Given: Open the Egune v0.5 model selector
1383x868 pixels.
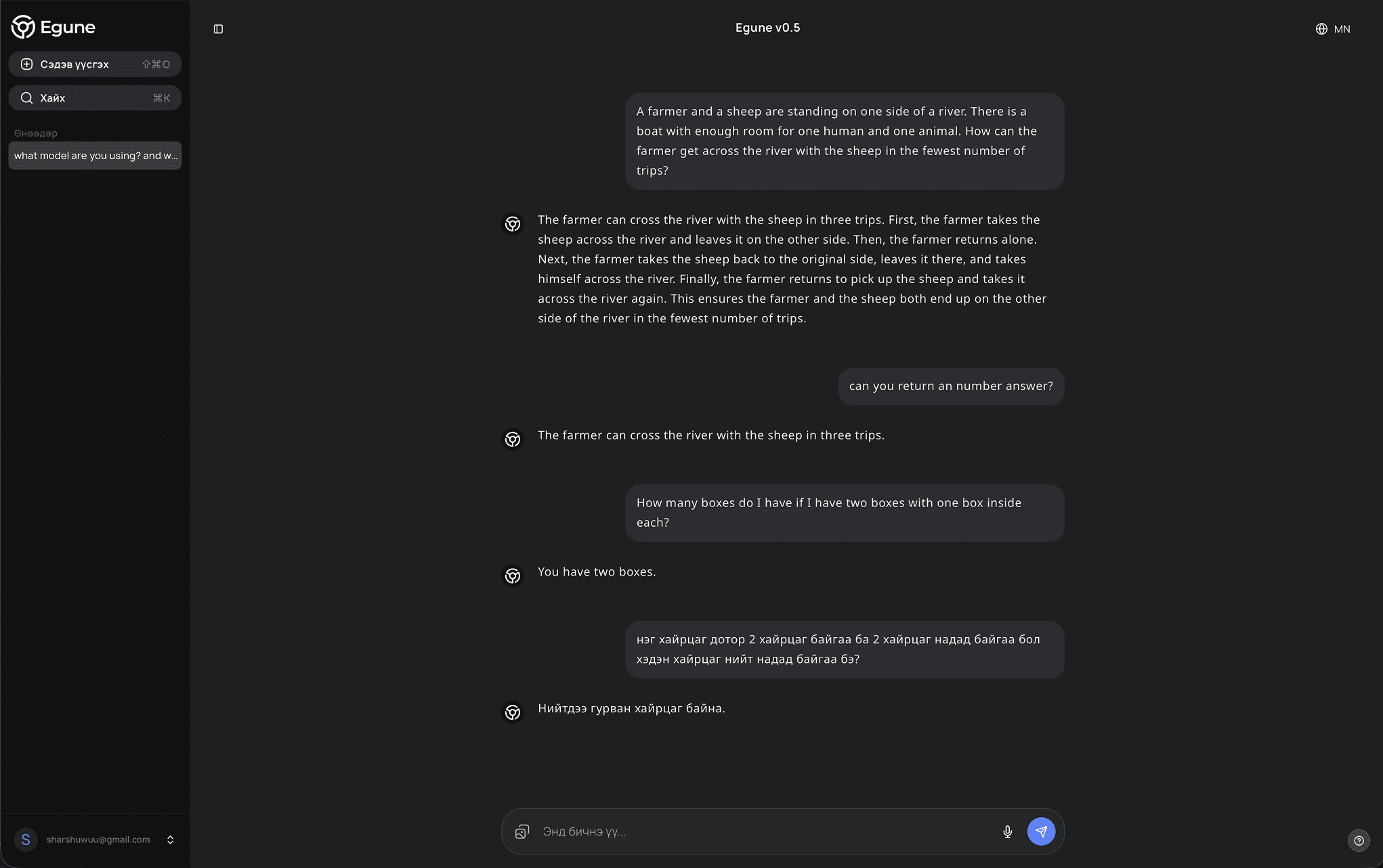Looking at the screenshot, I should tap(767, 28).
